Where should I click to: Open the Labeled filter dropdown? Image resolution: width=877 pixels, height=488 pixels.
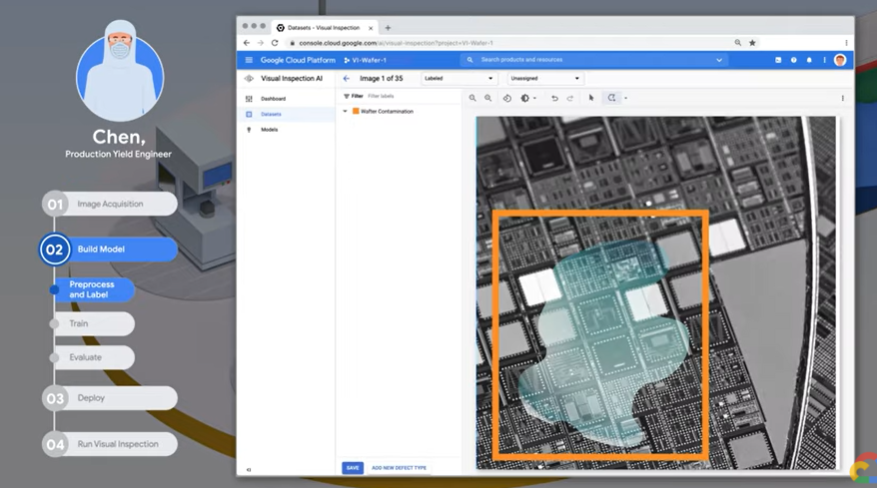(x=458, y=78)
